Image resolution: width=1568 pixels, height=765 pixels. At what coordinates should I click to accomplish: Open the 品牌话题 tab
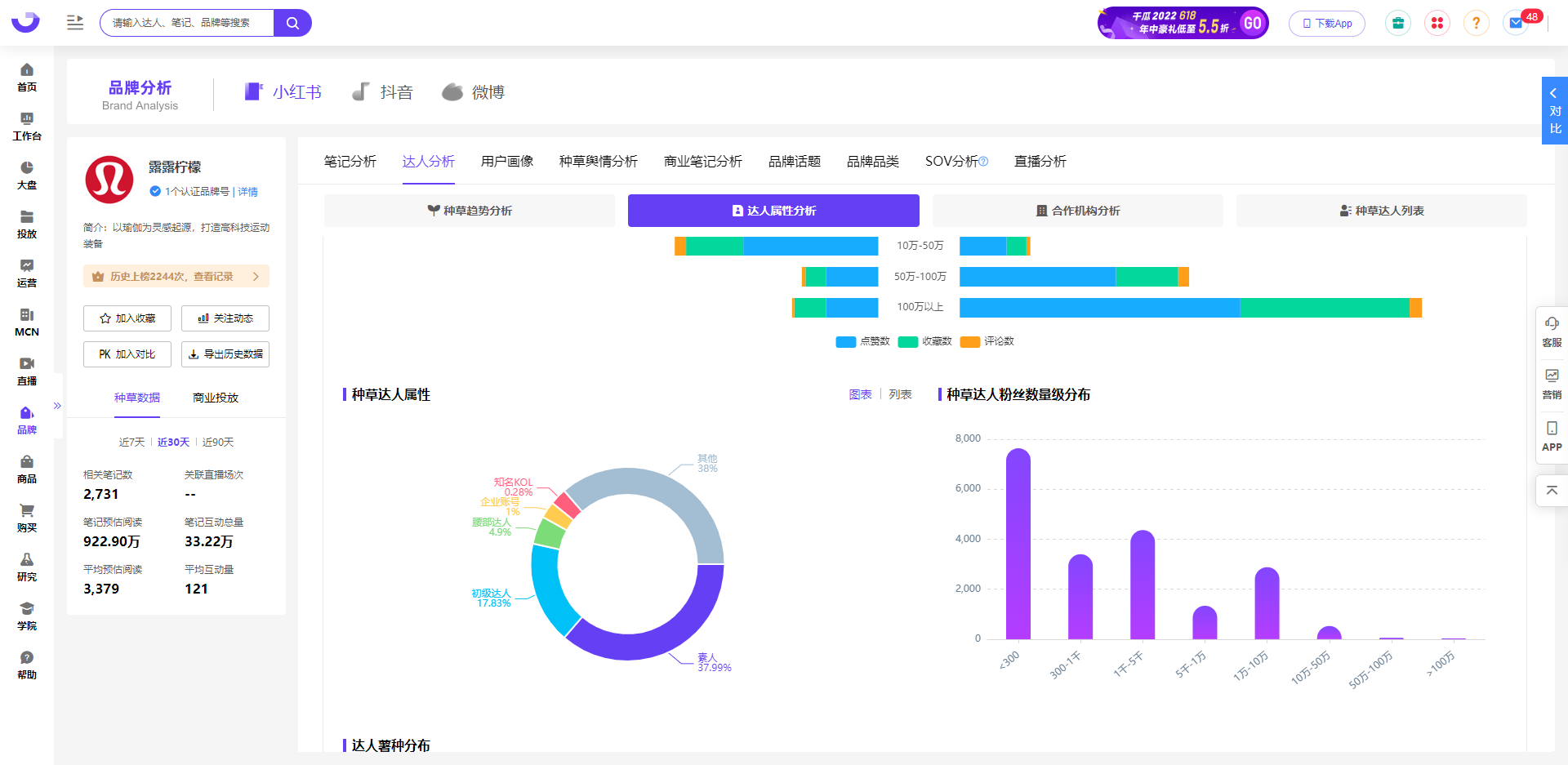coord(795,162)
